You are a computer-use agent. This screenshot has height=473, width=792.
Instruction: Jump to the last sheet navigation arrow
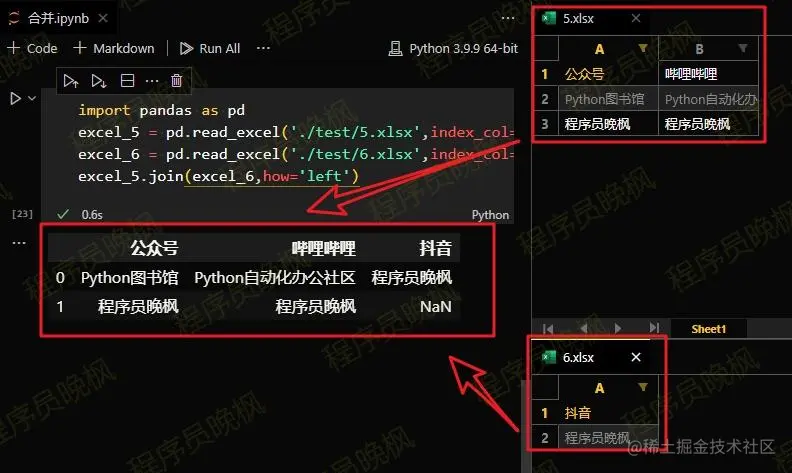tap(654, 328)
